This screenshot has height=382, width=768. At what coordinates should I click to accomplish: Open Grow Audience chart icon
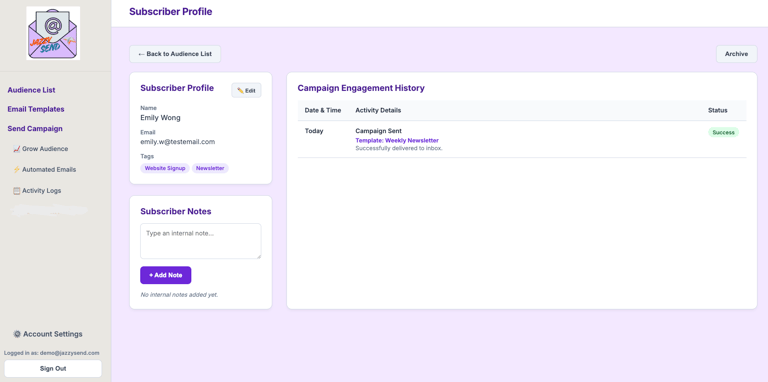16,149
